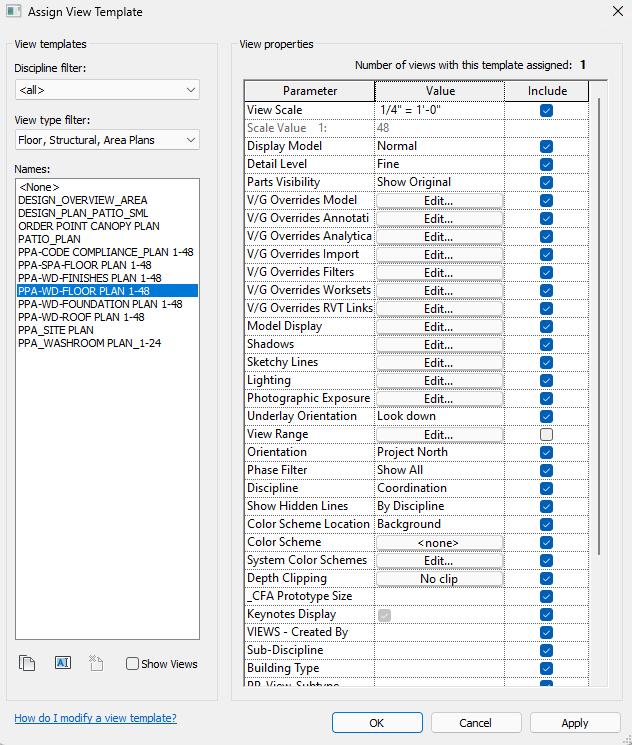Screen dimensions: 632x745
Task: Click the view properties vertical scrollbar
Action: [x=599, y=326]
